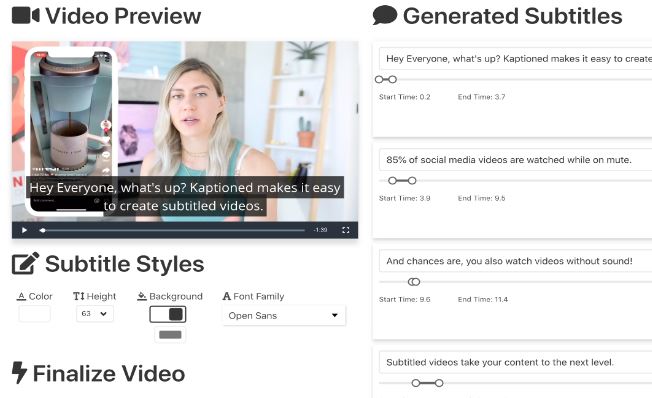652x398 pixels.
Task: Open the Height dropdown showing 63
Action: tap(95, 314)
